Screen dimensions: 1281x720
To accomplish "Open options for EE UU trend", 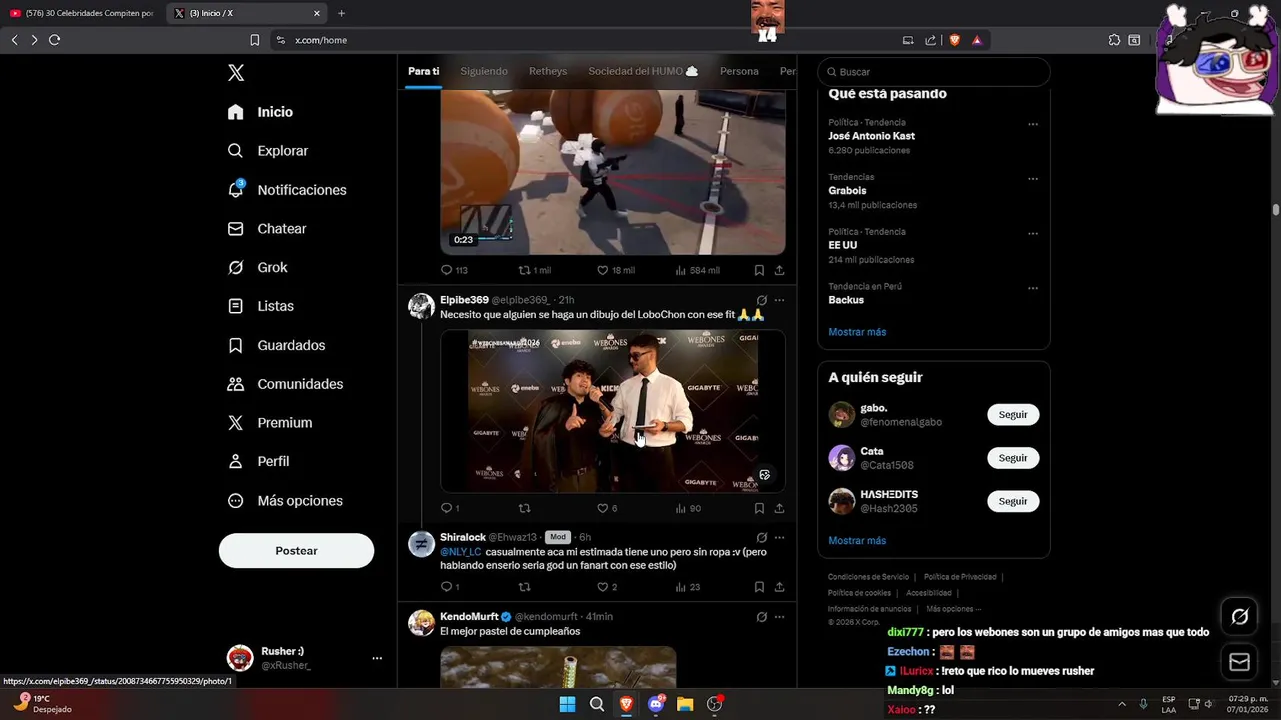I will tap(1033, 234).
